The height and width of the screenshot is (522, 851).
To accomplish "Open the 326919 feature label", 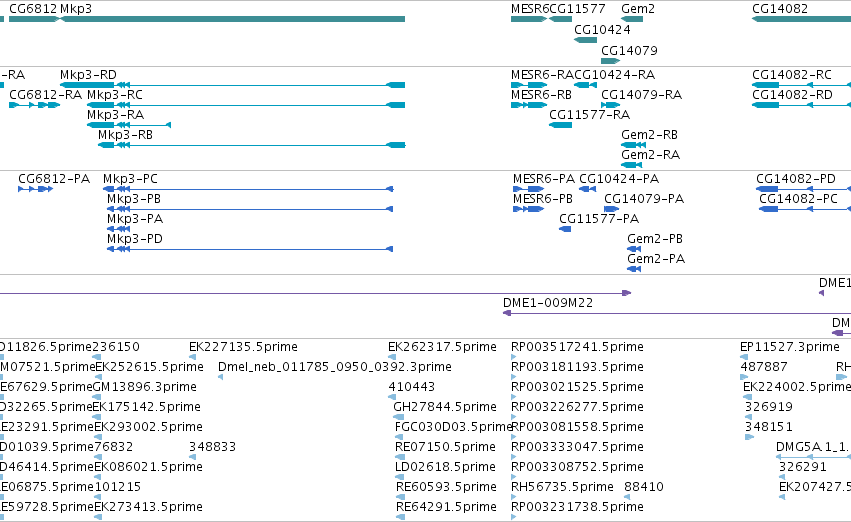I will point(769,408).
